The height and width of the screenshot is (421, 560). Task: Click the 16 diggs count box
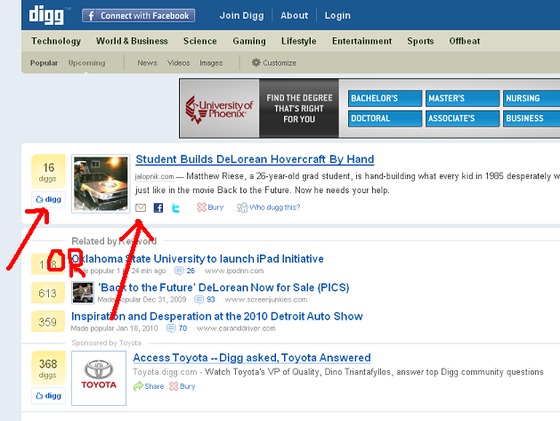pos(48,172)
